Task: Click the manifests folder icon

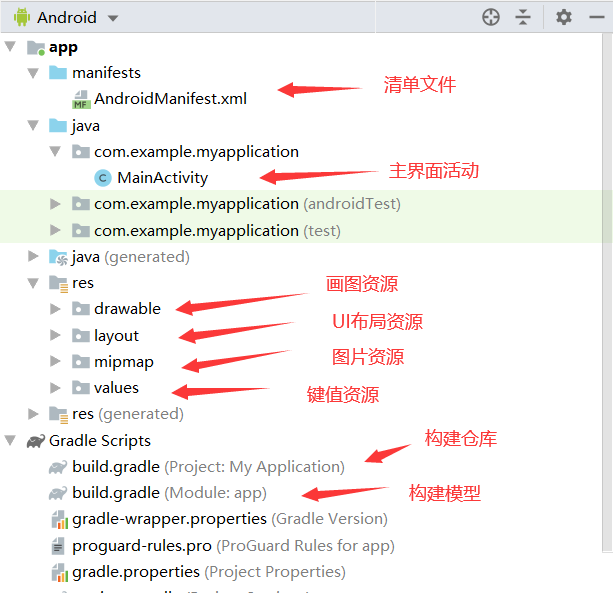Action: click(58, 73)
